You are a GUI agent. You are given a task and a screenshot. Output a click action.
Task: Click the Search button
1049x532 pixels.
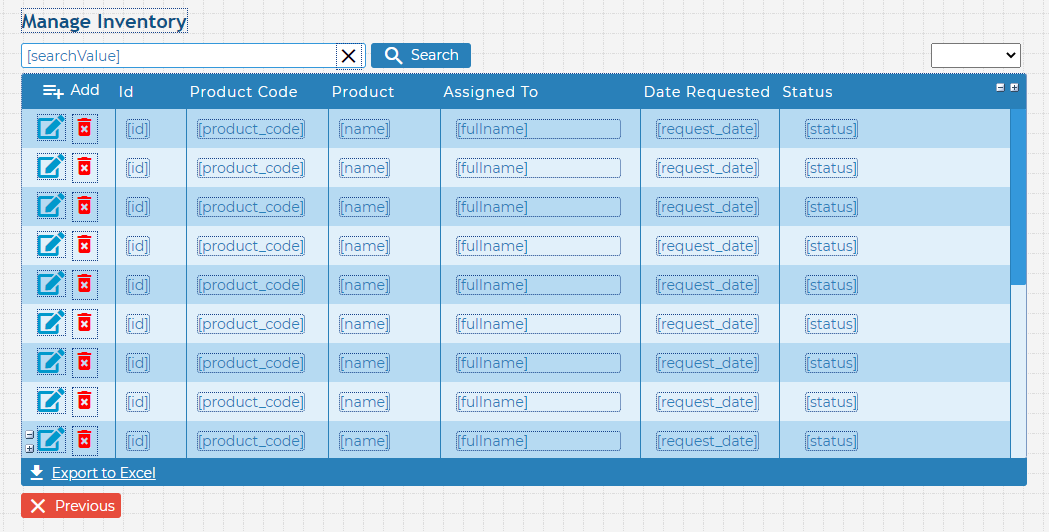pos(421,56)
